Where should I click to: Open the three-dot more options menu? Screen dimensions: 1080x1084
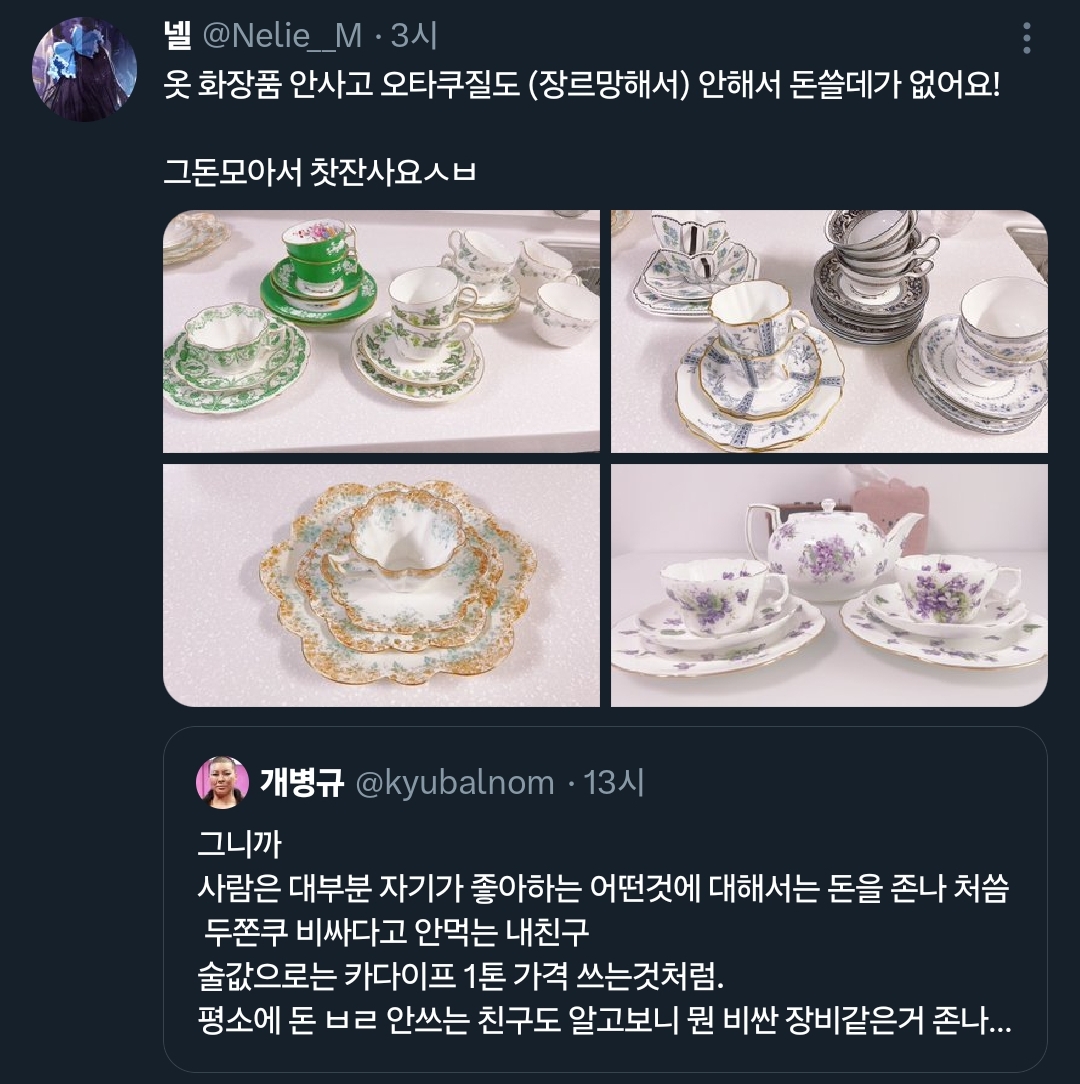click(x=1027, y=37)
